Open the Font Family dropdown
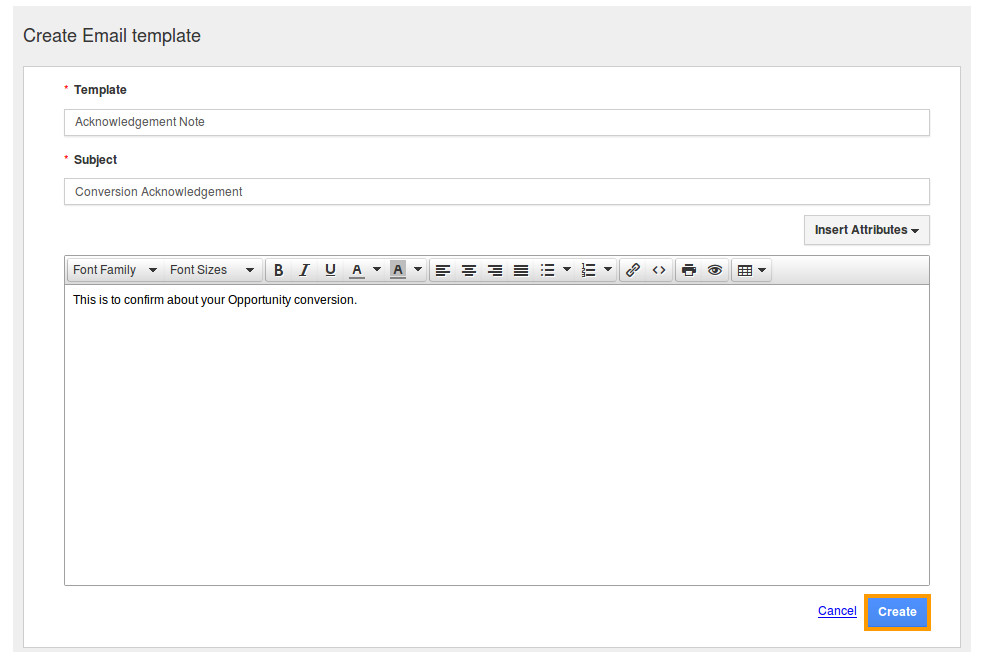Screen dimensions: 988x671 (x=115, y=270)
